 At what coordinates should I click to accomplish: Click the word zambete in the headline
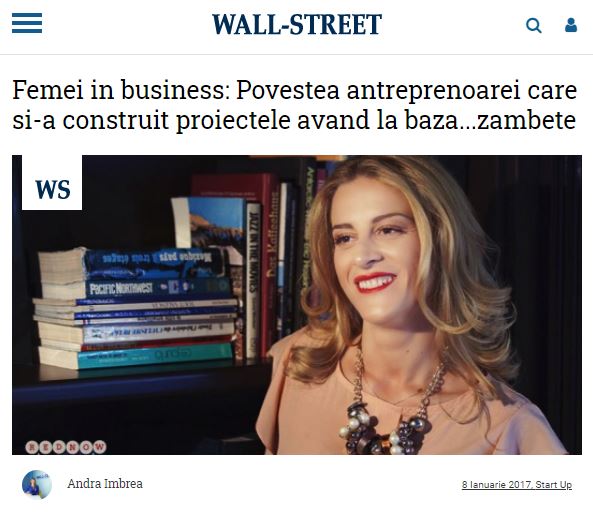click(526, 120)
